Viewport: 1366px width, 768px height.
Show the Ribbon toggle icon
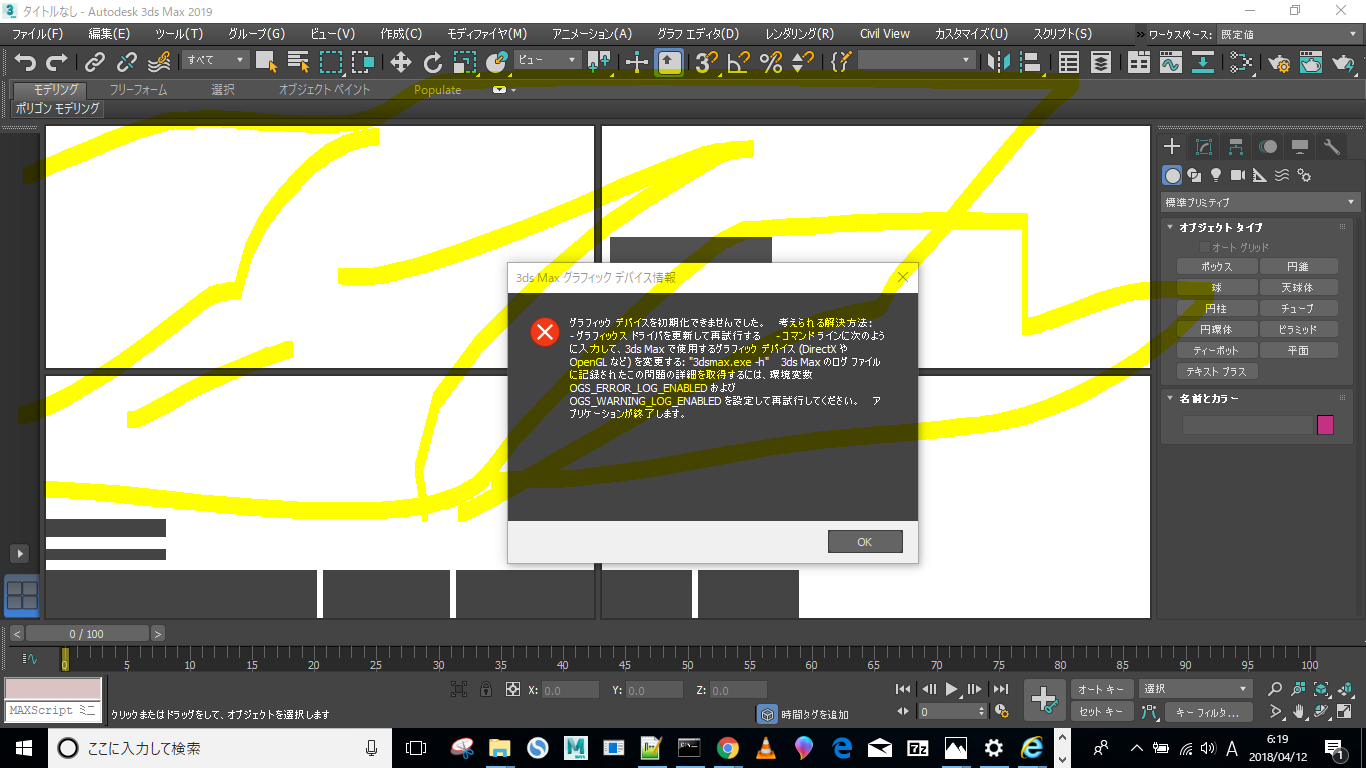tap(1139, 62)
